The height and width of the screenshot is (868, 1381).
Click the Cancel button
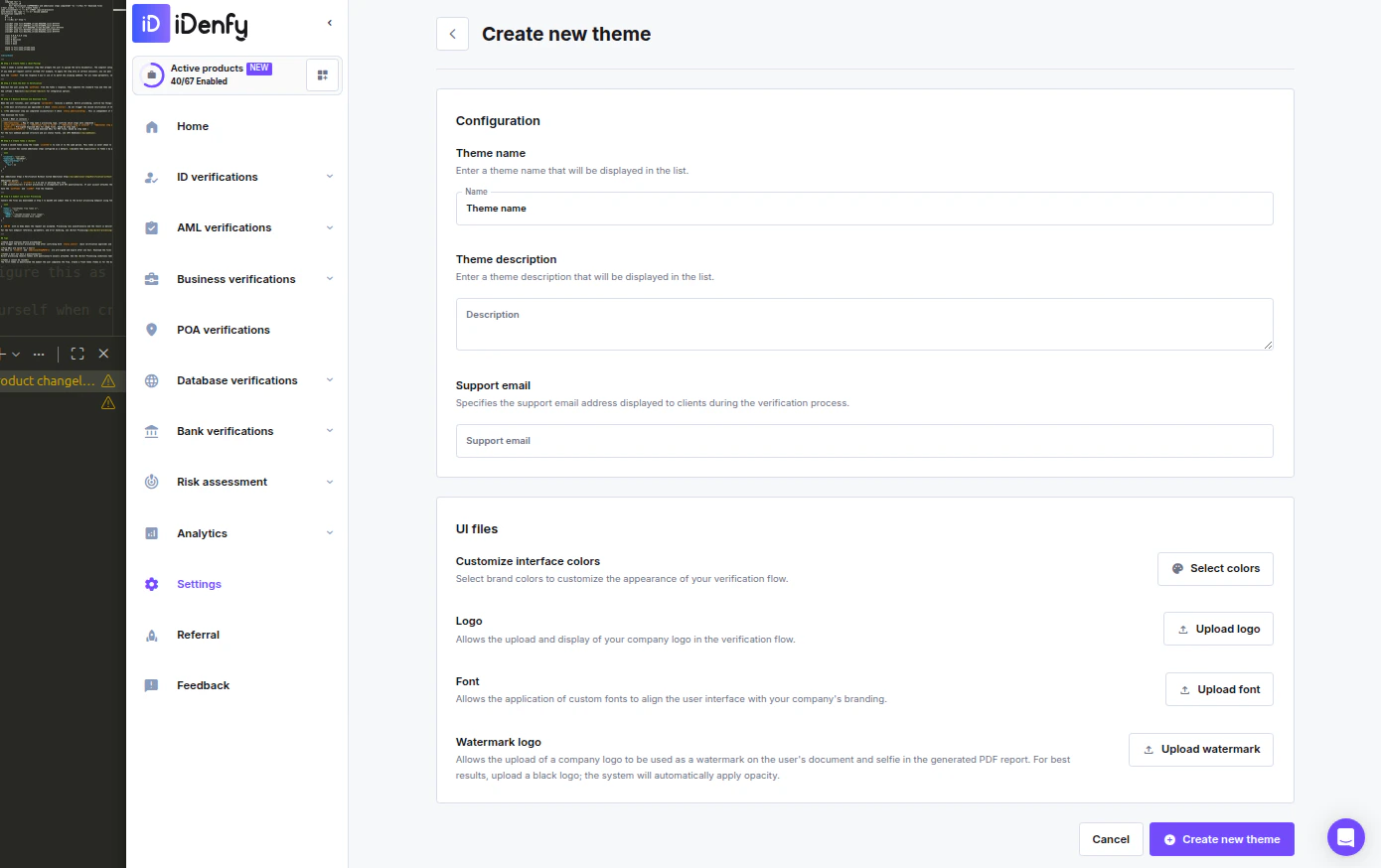coord(1111,839)
